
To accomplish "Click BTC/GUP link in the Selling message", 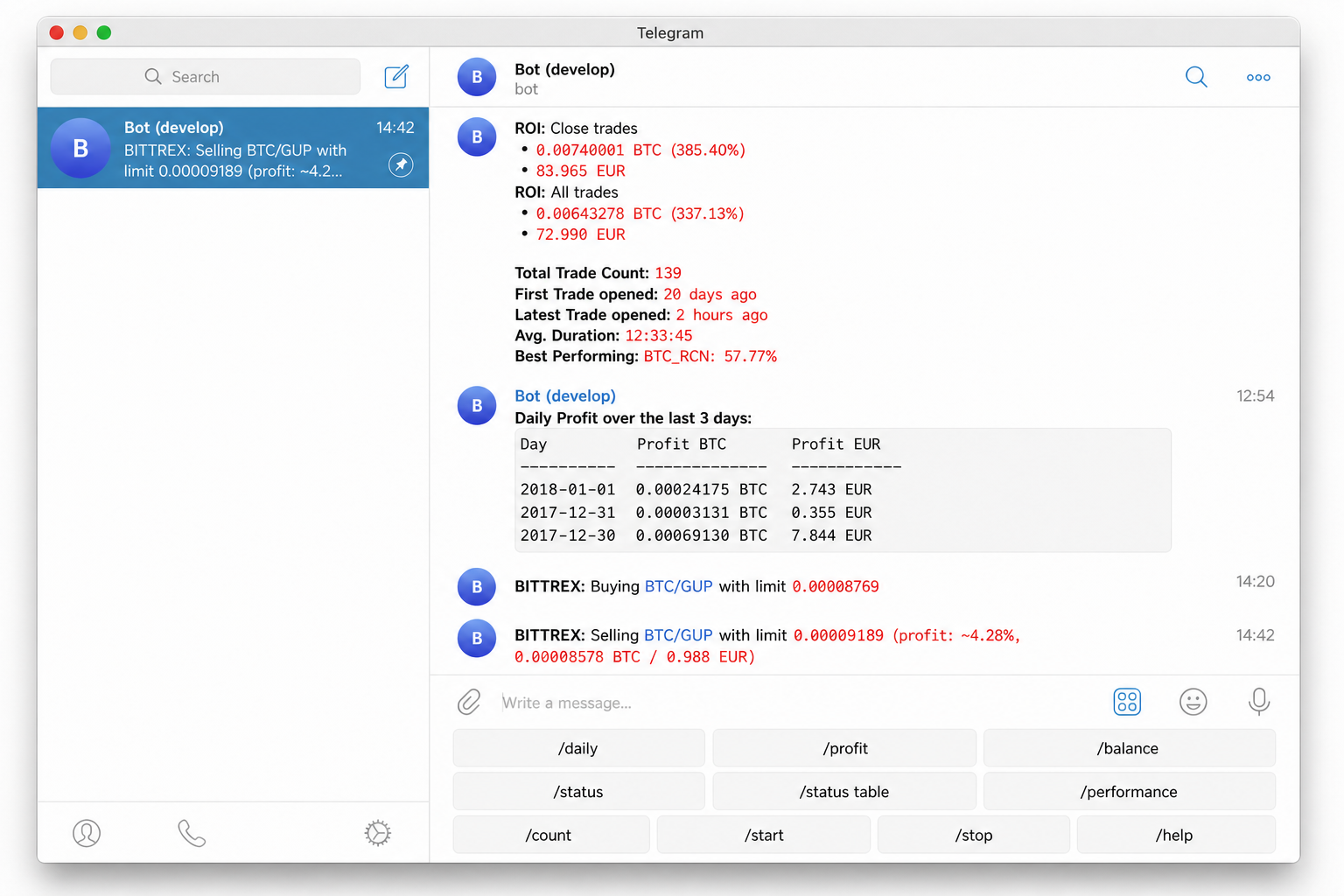I will 678,635.
